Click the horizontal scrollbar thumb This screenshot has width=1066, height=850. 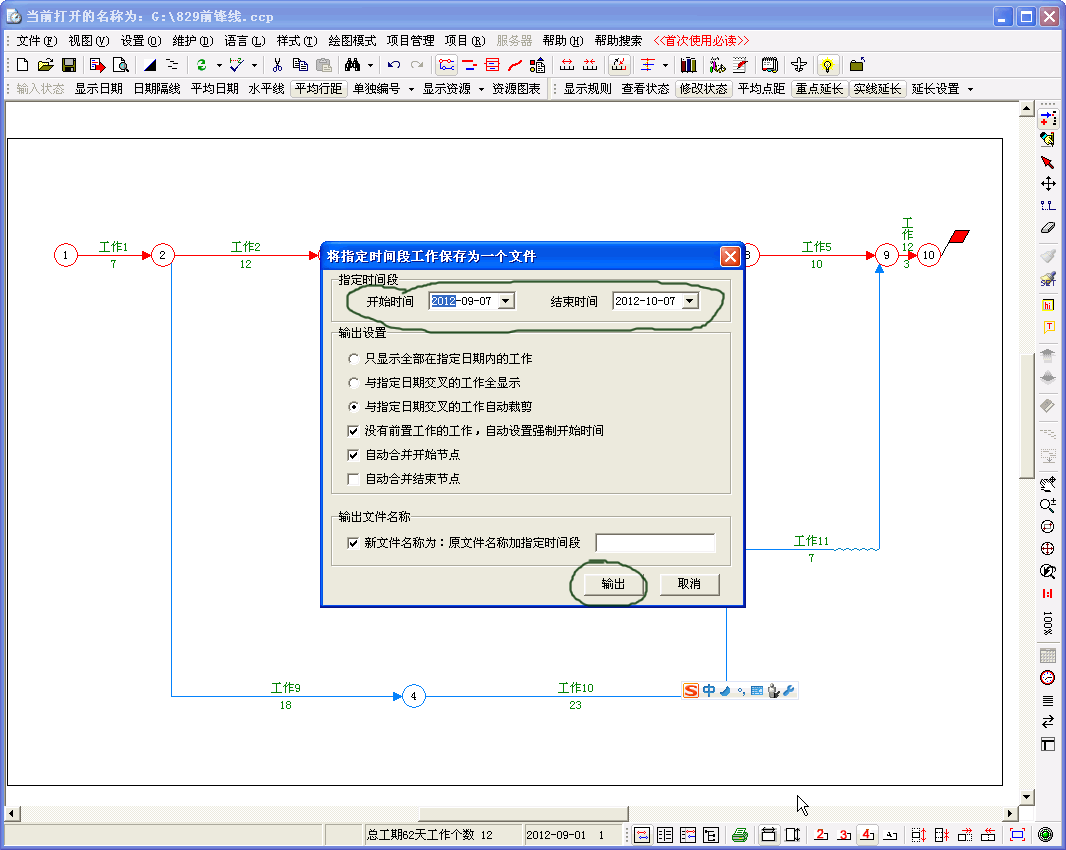tap(523, 813)
